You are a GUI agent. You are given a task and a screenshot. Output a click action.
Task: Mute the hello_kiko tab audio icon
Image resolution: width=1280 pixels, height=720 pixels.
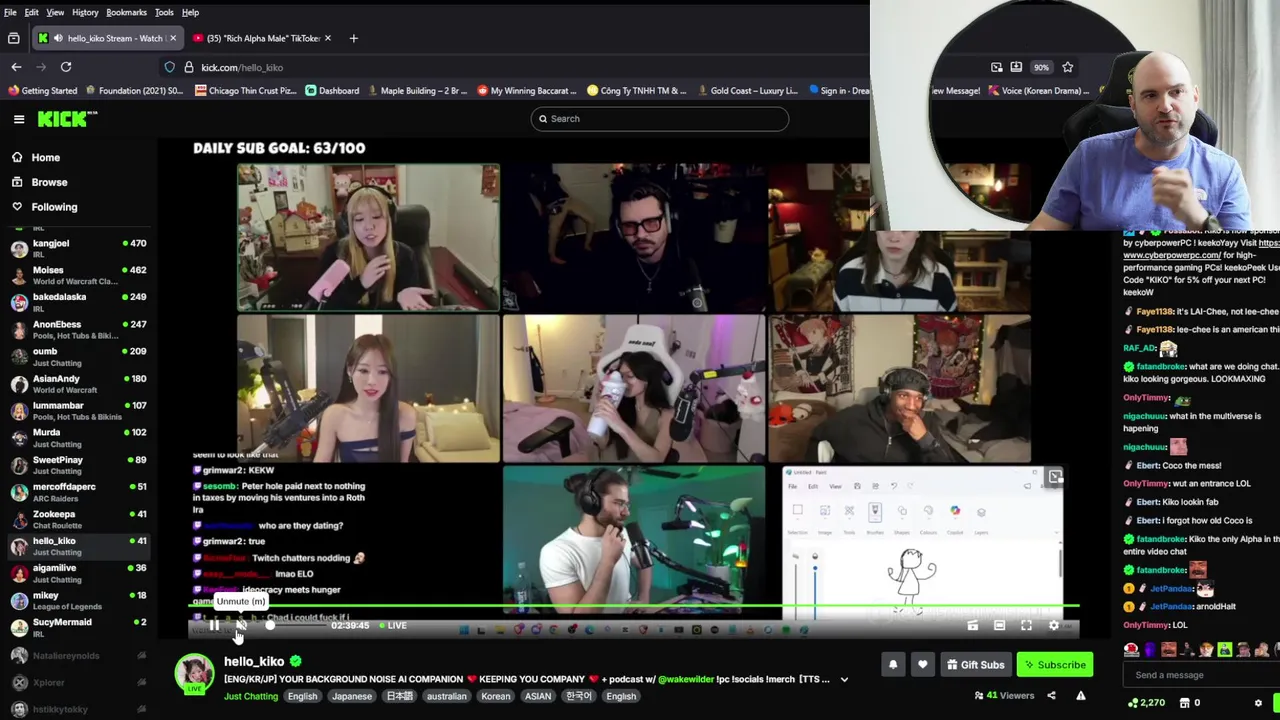click(x=60, y=38)
